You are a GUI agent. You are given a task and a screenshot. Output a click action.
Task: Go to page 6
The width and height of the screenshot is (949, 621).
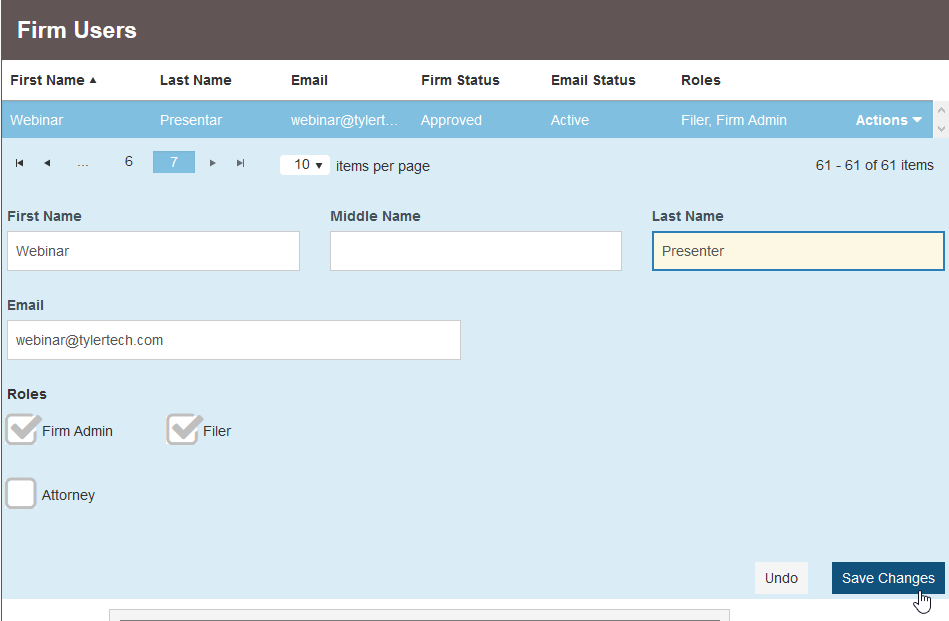click(128, 162)
